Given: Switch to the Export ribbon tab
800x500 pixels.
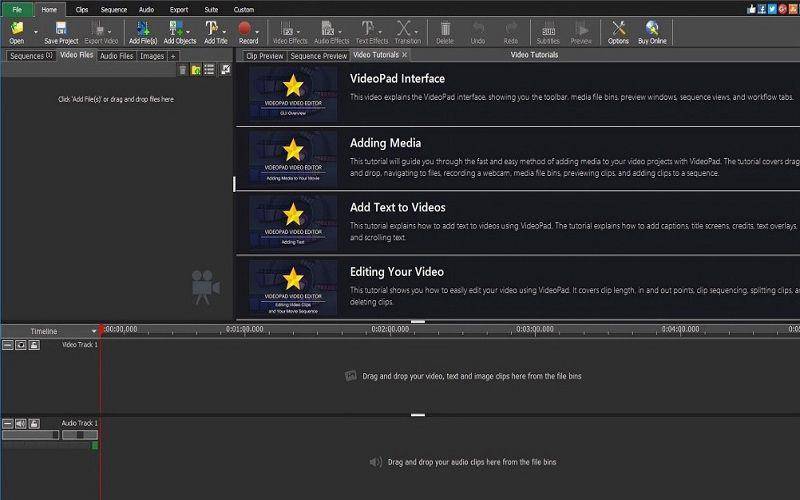Looking at the screenshot, I should click(179, 10).
